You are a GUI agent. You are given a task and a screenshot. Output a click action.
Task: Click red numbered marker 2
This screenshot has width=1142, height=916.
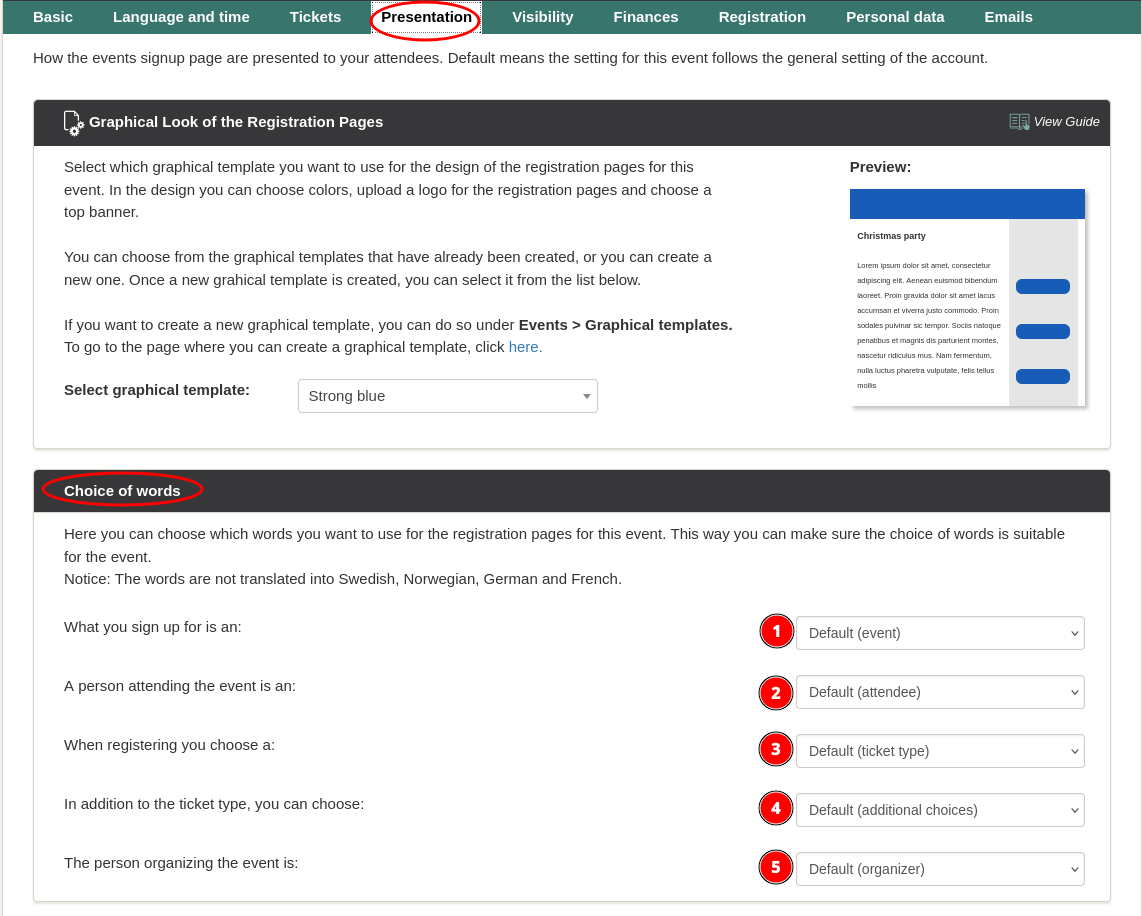click(x=776, y=692)
